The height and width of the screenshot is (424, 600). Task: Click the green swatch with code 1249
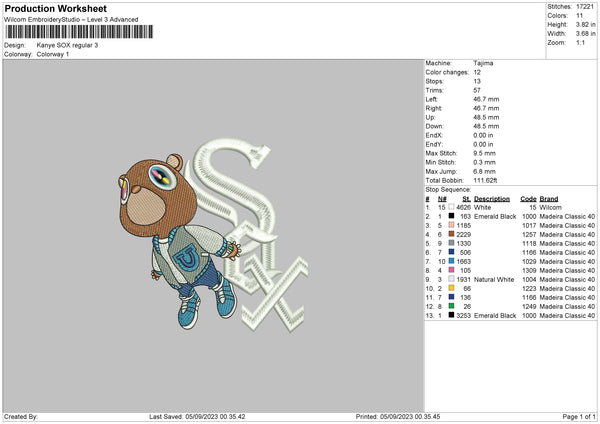click(x=450, y=305)
